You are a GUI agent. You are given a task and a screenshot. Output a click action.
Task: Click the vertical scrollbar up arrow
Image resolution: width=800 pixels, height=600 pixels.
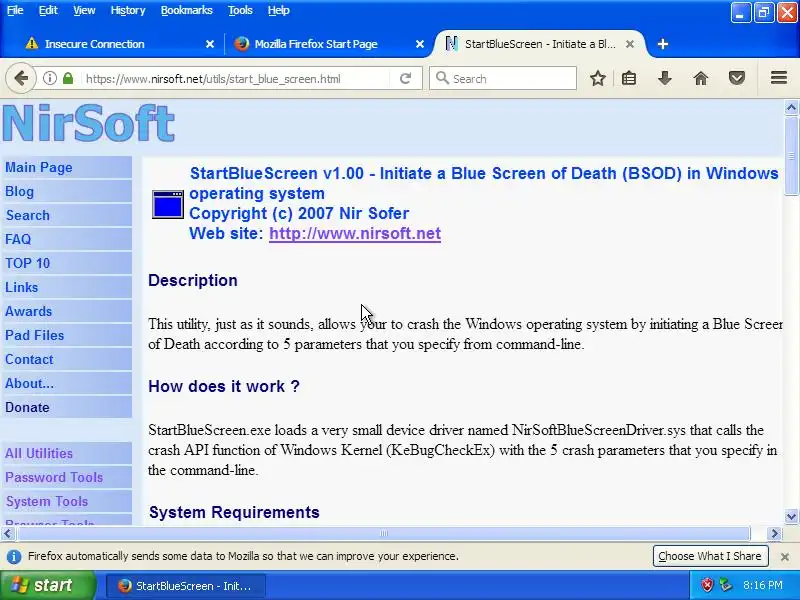point(791,107)
